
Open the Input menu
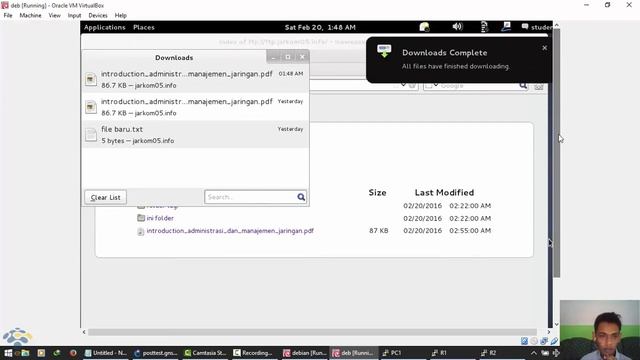point(74,16)
